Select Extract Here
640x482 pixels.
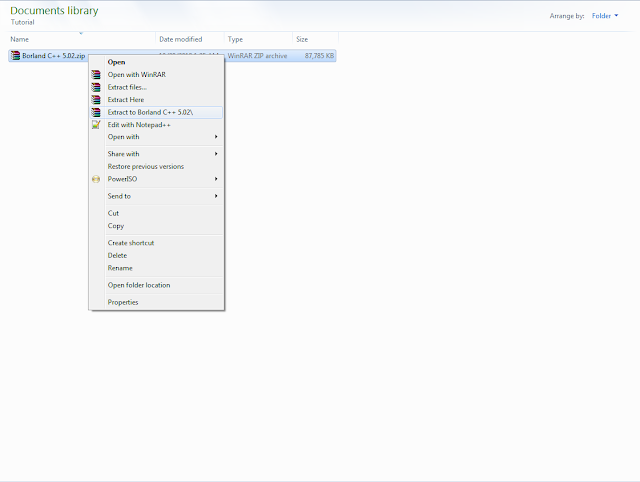[x=156, y=100]
